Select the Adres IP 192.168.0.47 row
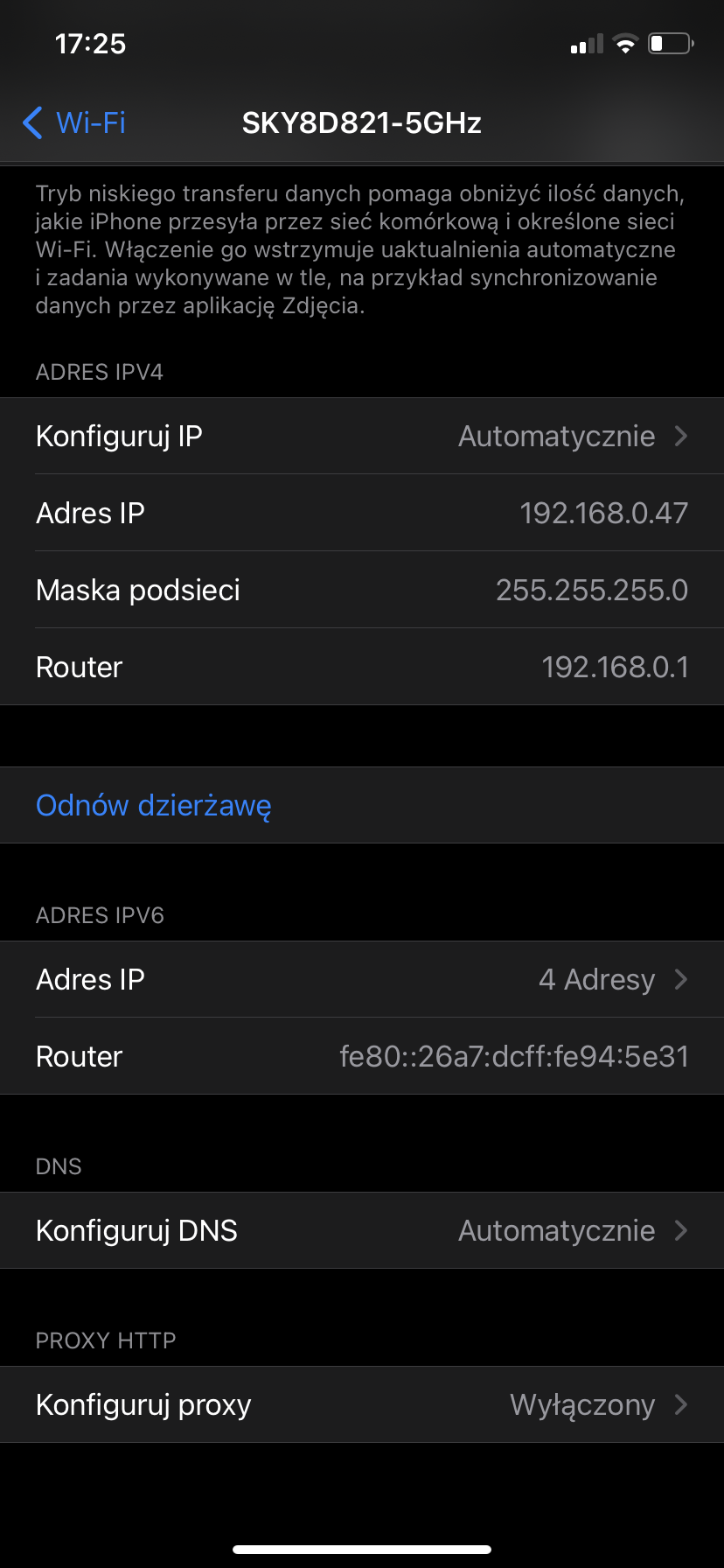The image size is (724, 1568). point(362,513)
